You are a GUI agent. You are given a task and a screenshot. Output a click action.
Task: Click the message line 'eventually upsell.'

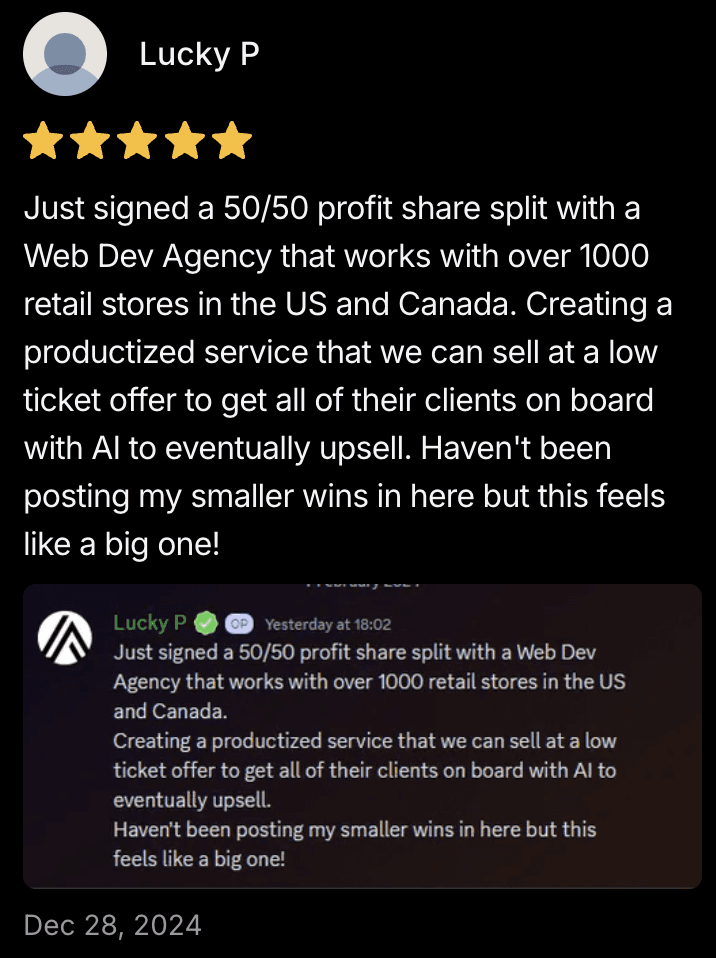(192, 800)
